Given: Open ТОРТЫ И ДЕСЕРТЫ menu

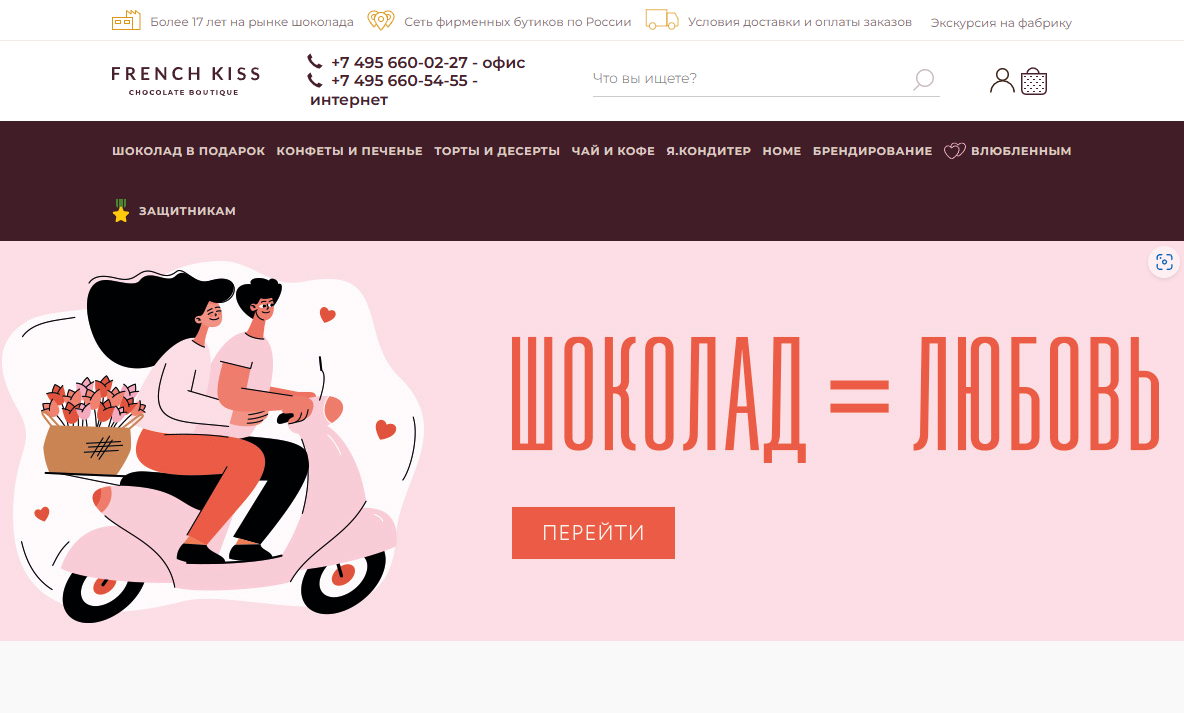Looking at the screenshot, I should coord(497,151).
